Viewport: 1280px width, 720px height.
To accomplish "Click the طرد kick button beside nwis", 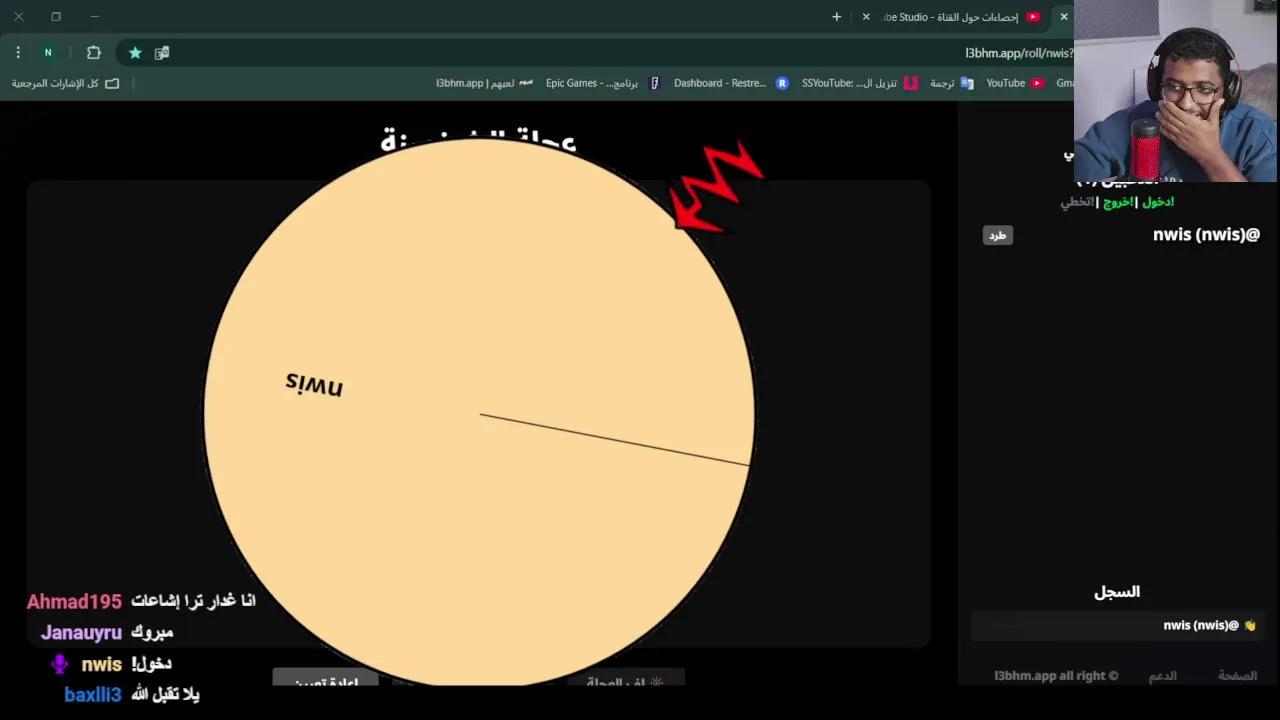I will tap(997, 235).
